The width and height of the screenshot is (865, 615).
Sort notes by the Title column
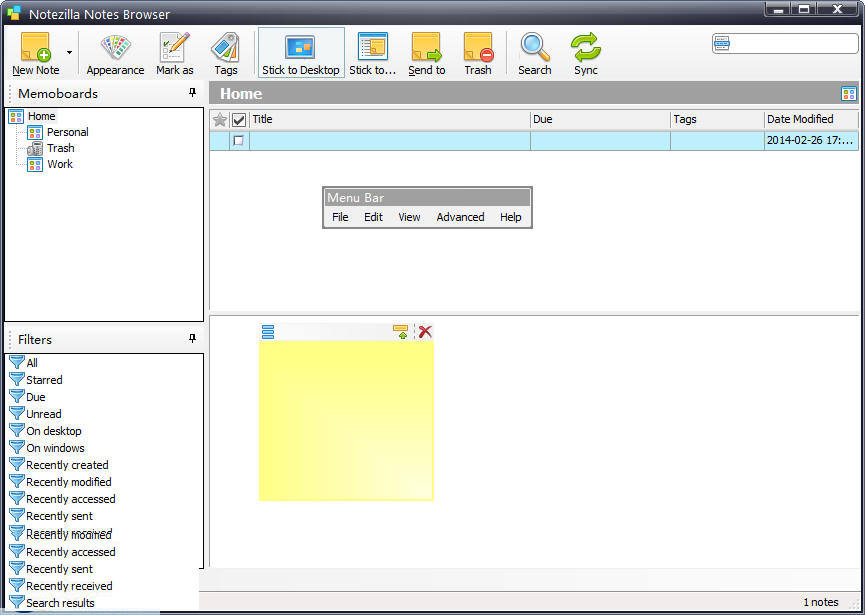[389, 119]
